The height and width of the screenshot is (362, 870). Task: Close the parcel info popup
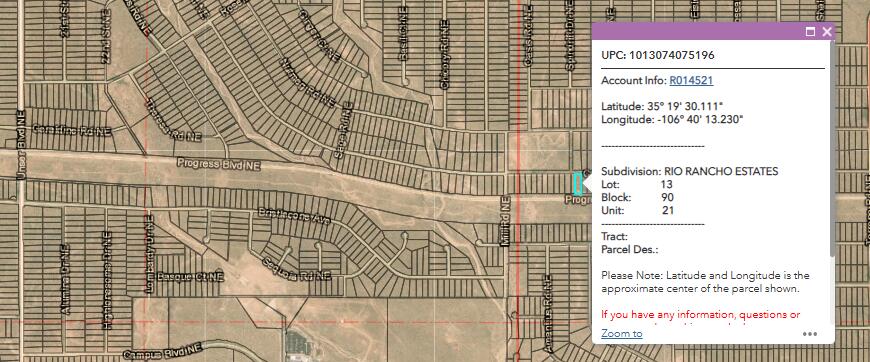pyautogui.click(x=827, y=32)
